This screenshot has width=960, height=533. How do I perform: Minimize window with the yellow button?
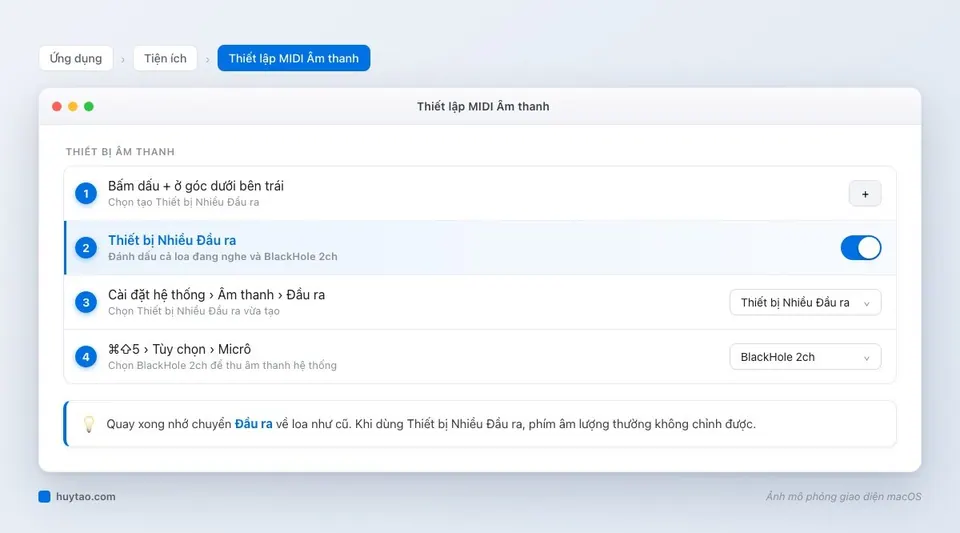[x=73, y=106]
